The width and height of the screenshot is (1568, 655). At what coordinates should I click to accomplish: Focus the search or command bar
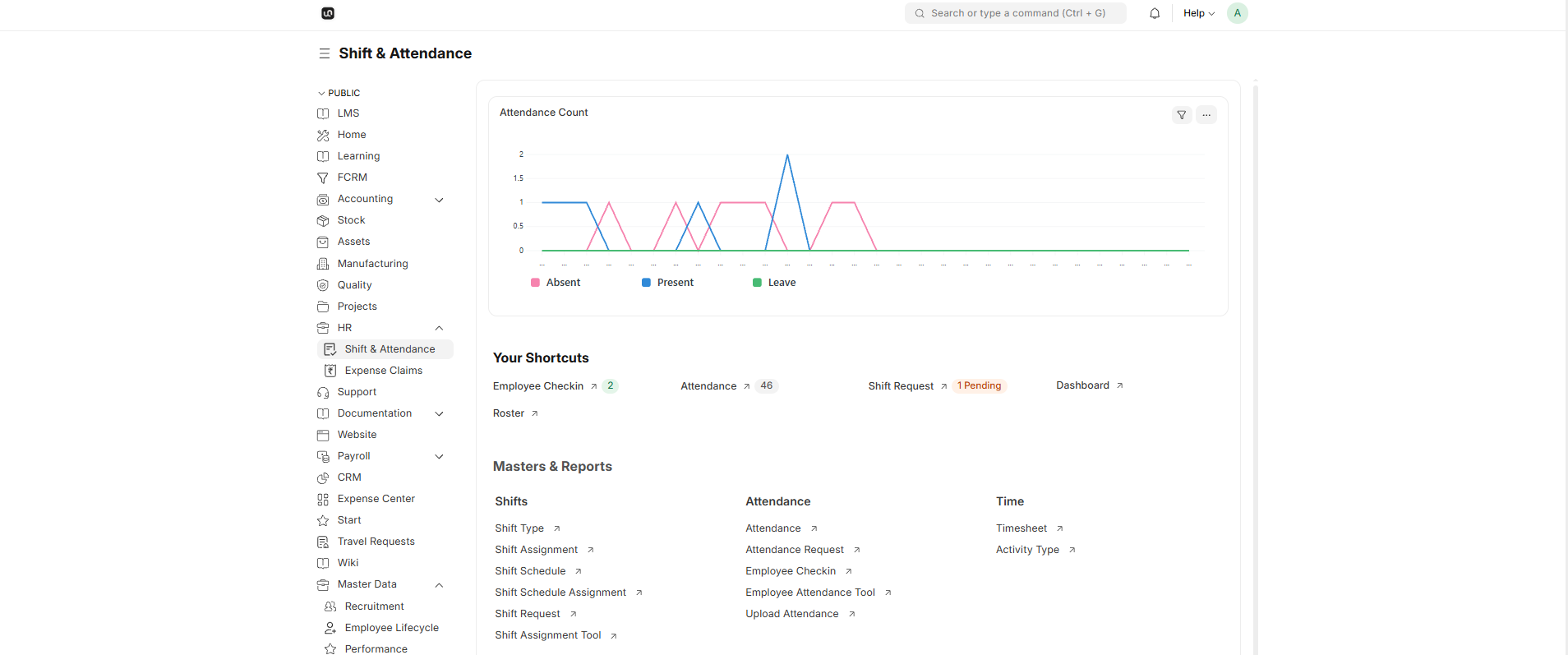[x=1016, y=13]
